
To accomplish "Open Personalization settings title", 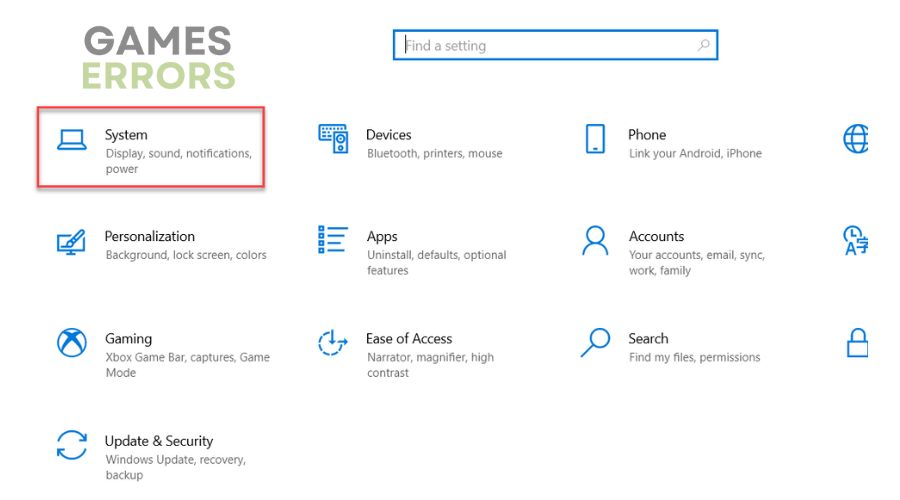I will [x=149, y=237].
